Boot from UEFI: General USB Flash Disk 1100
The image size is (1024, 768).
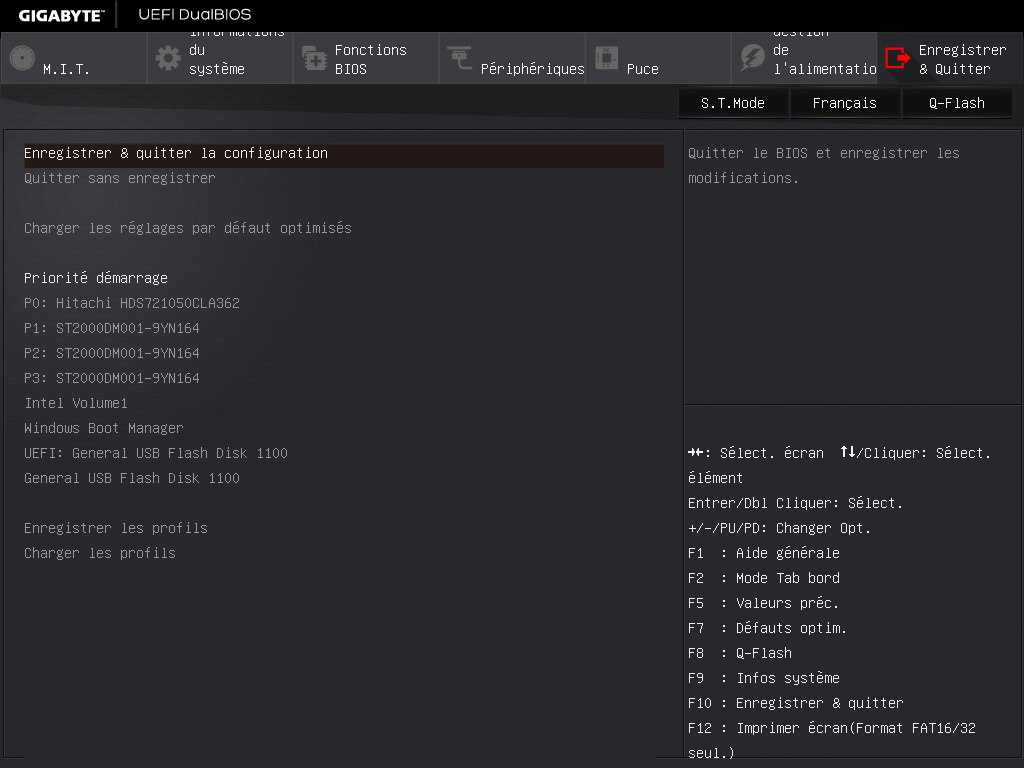pyautogui.click(x=155, y=453)
